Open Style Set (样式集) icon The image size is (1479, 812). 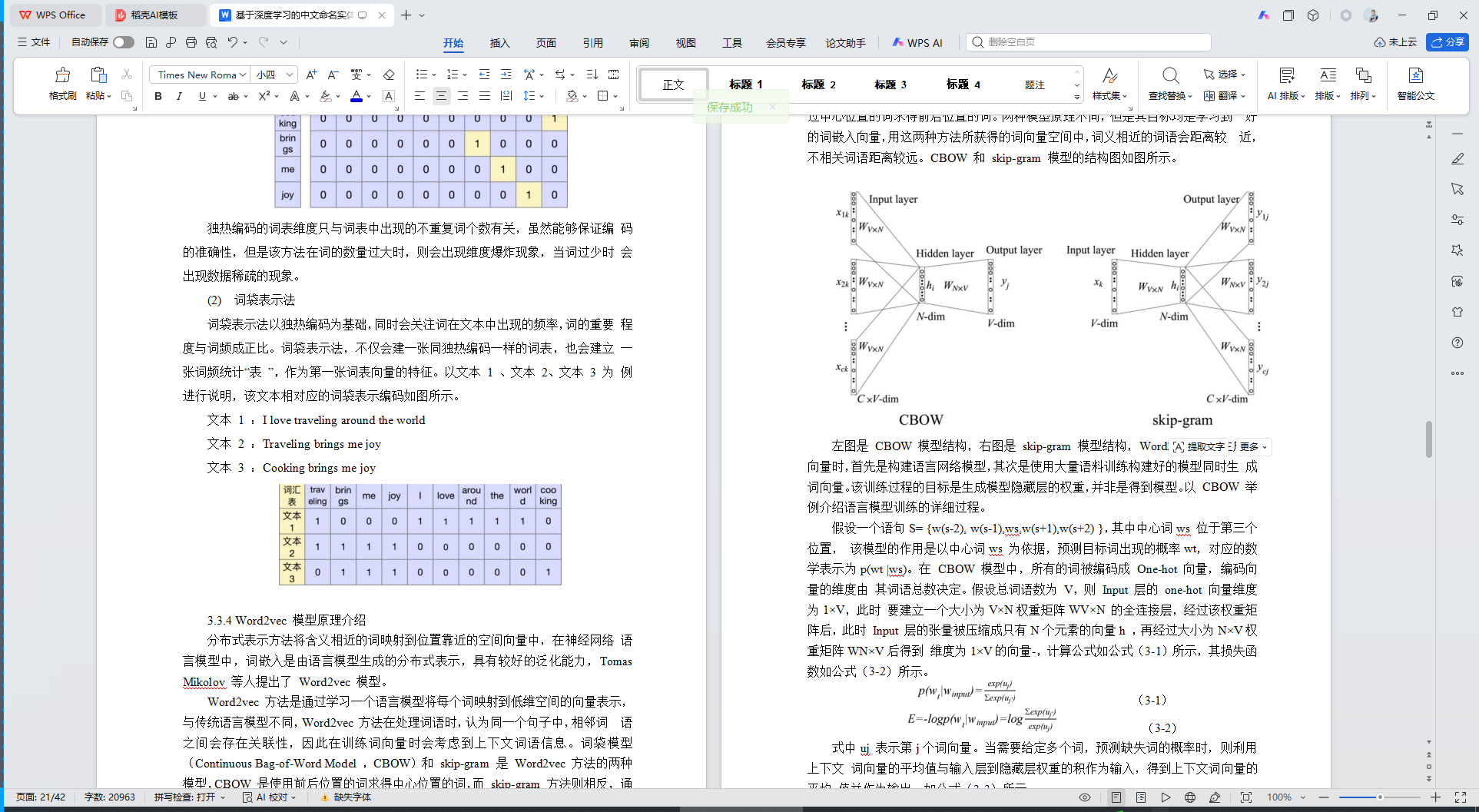(x=1109, y=75)
